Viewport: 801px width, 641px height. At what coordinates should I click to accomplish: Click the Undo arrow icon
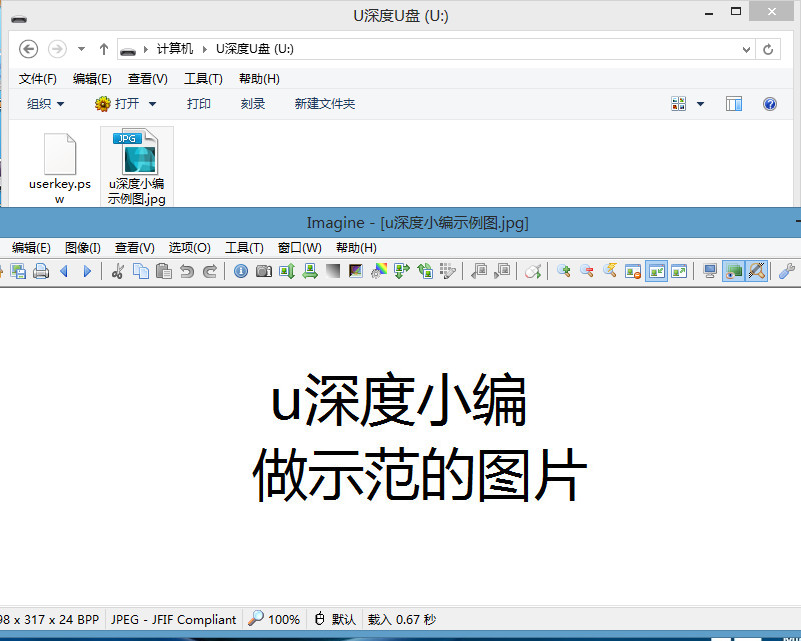[187, 271]
